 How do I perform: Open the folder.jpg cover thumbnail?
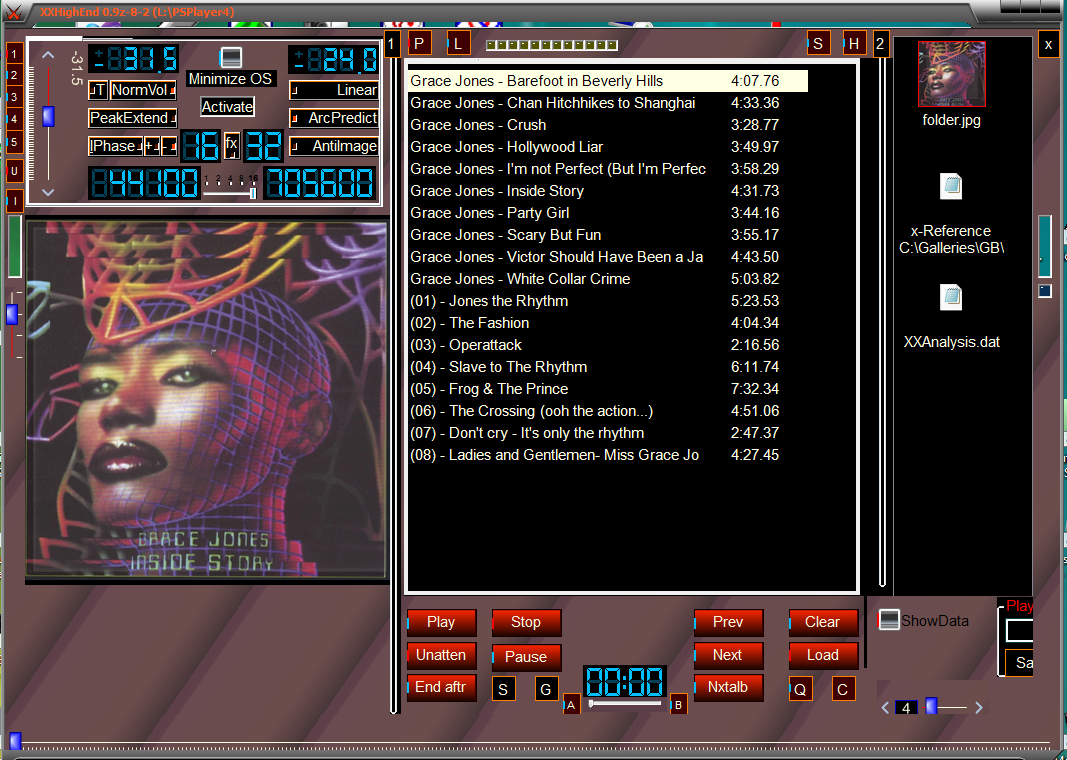tap(951, 73)
